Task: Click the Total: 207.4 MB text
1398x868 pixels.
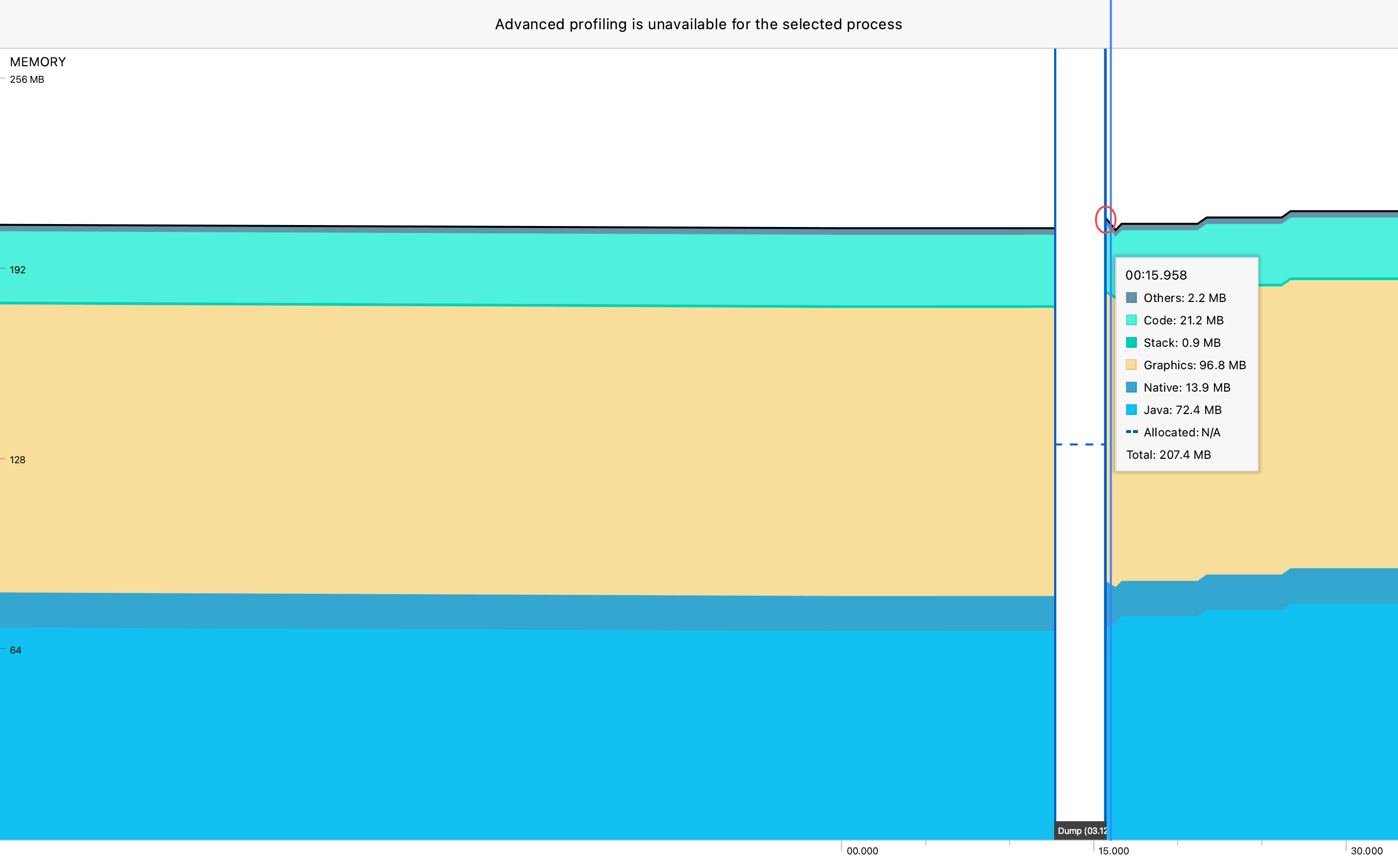Action: tap(1169, 454)
